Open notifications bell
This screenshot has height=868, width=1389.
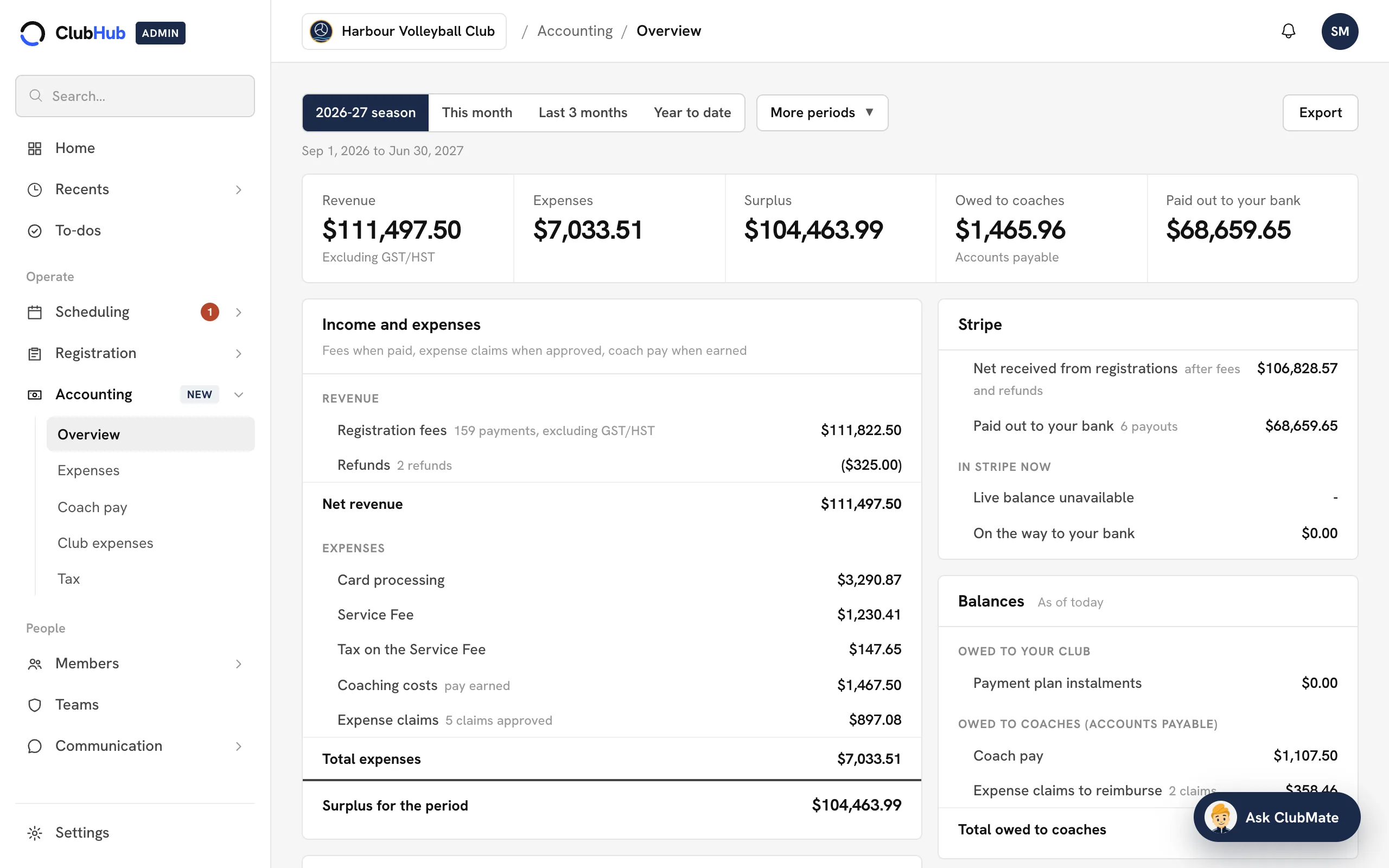tap(1288, 31)
